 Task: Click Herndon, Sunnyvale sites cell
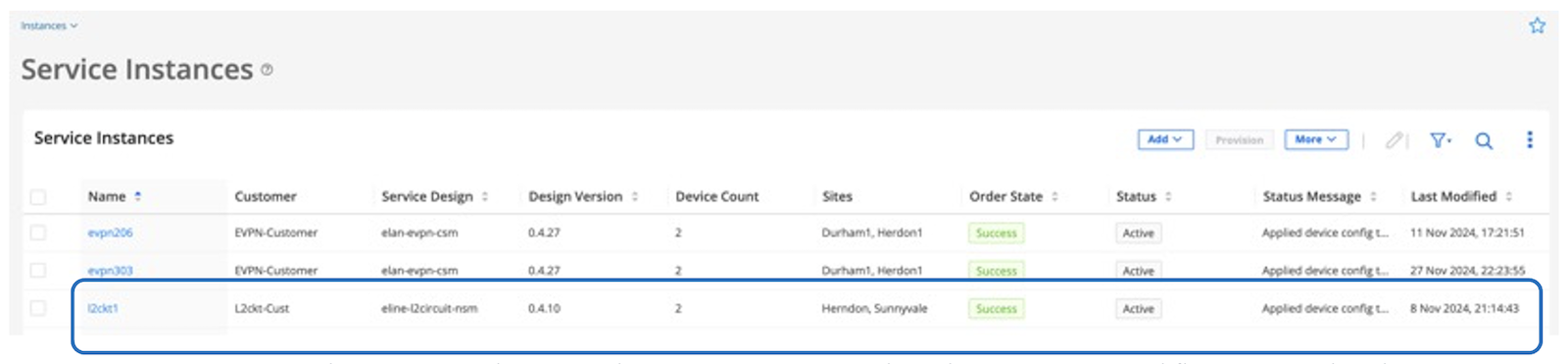pyautogui.click(x=874, y=308)
